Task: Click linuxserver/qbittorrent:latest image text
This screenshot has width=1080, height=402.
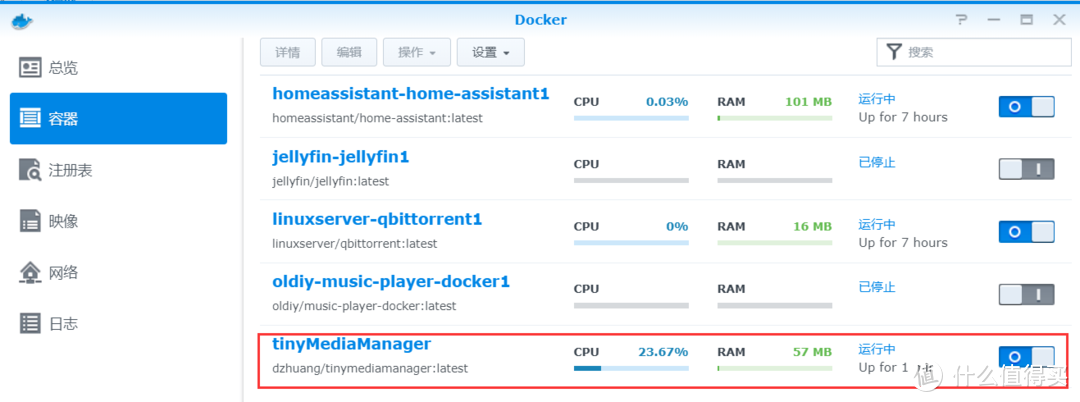Action: coord(355,244)
